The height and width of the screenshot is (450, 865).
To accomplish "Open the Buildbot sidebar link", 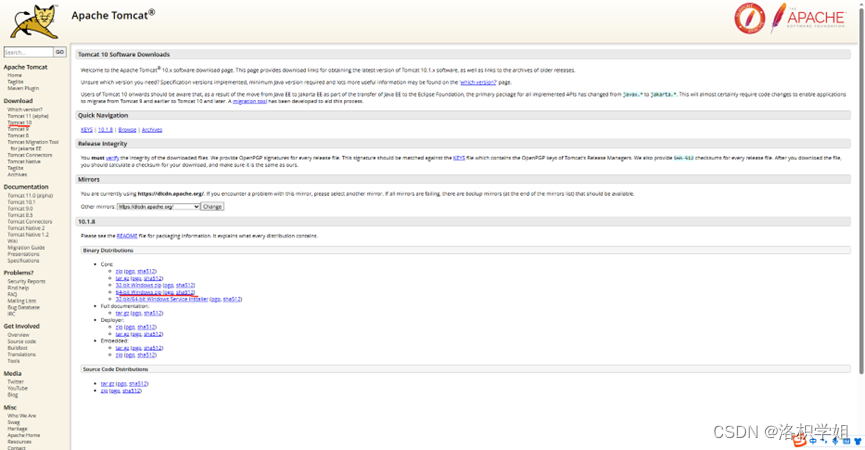I will pyautogui.click(x=17, y=349).
